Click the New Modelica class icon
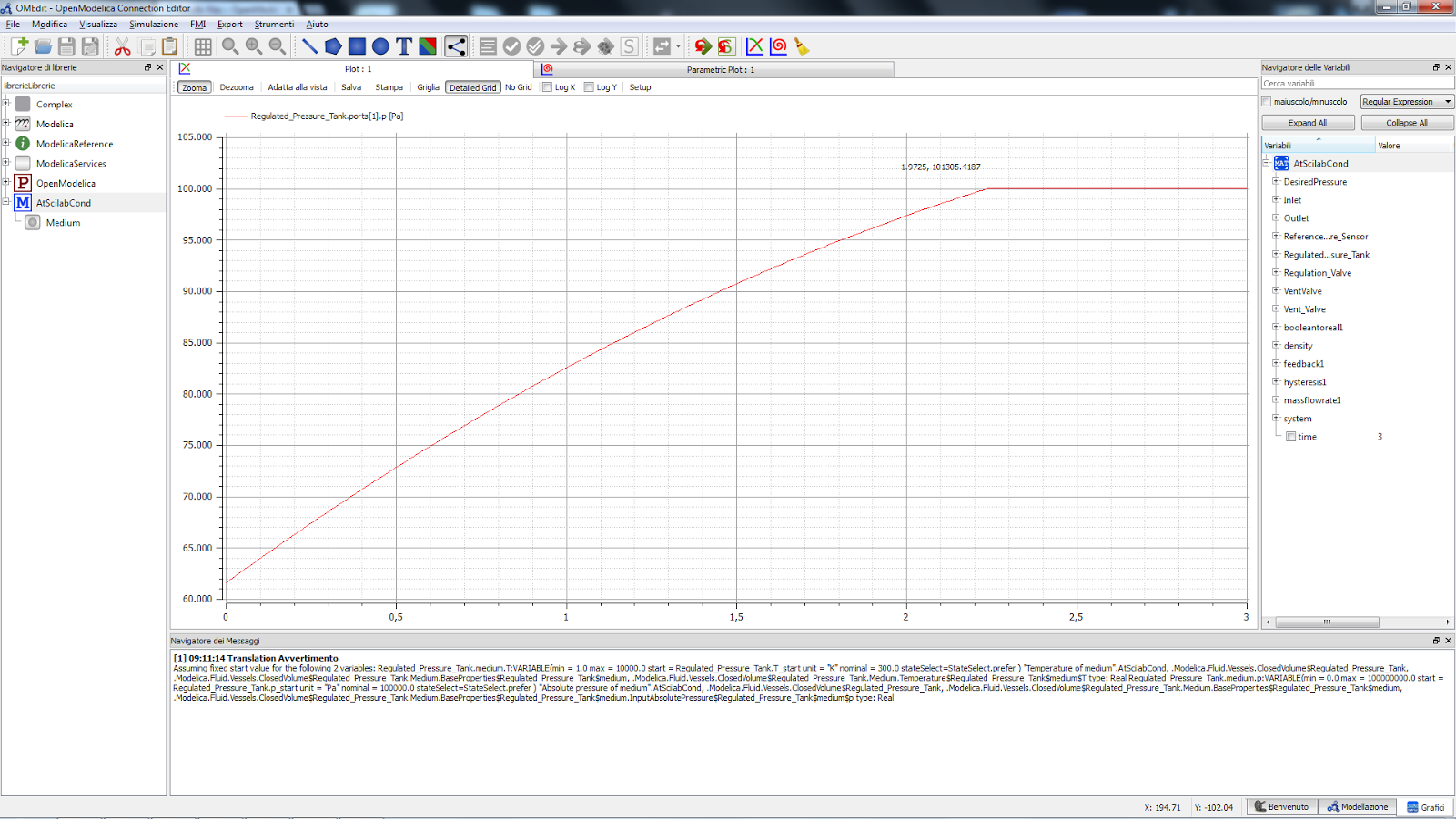Screen dimensions: 1456x819 point(19,46)
